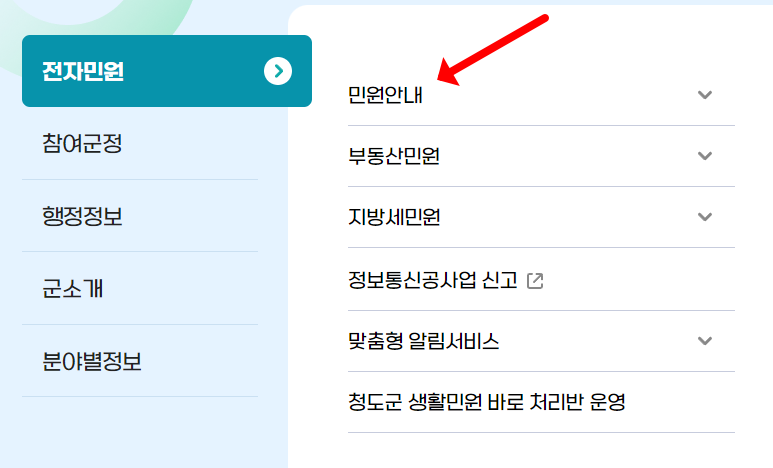Click the arrow circle icon beside 전자민원
This screenshot has height=468, width=773.
(x=278, y=71)
